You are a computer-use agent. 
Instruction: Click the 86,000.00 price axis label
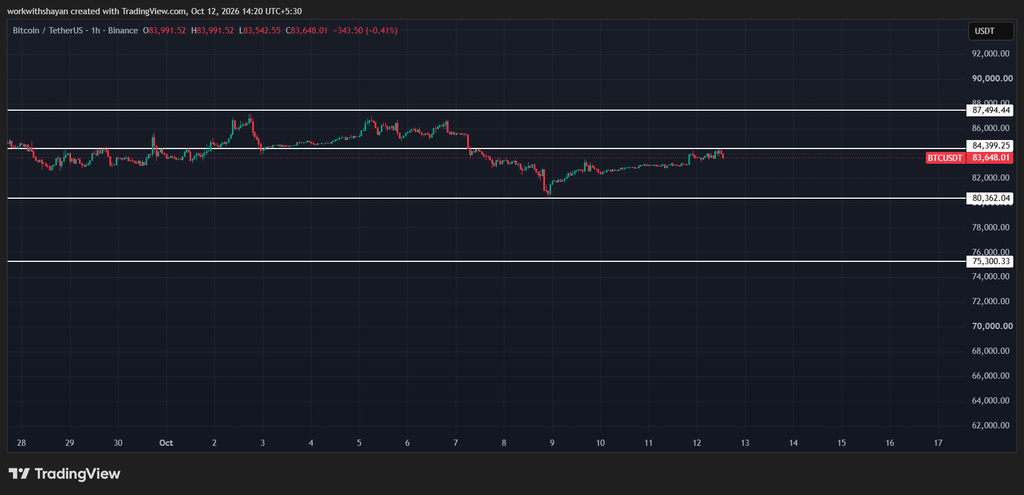point(991,128)
